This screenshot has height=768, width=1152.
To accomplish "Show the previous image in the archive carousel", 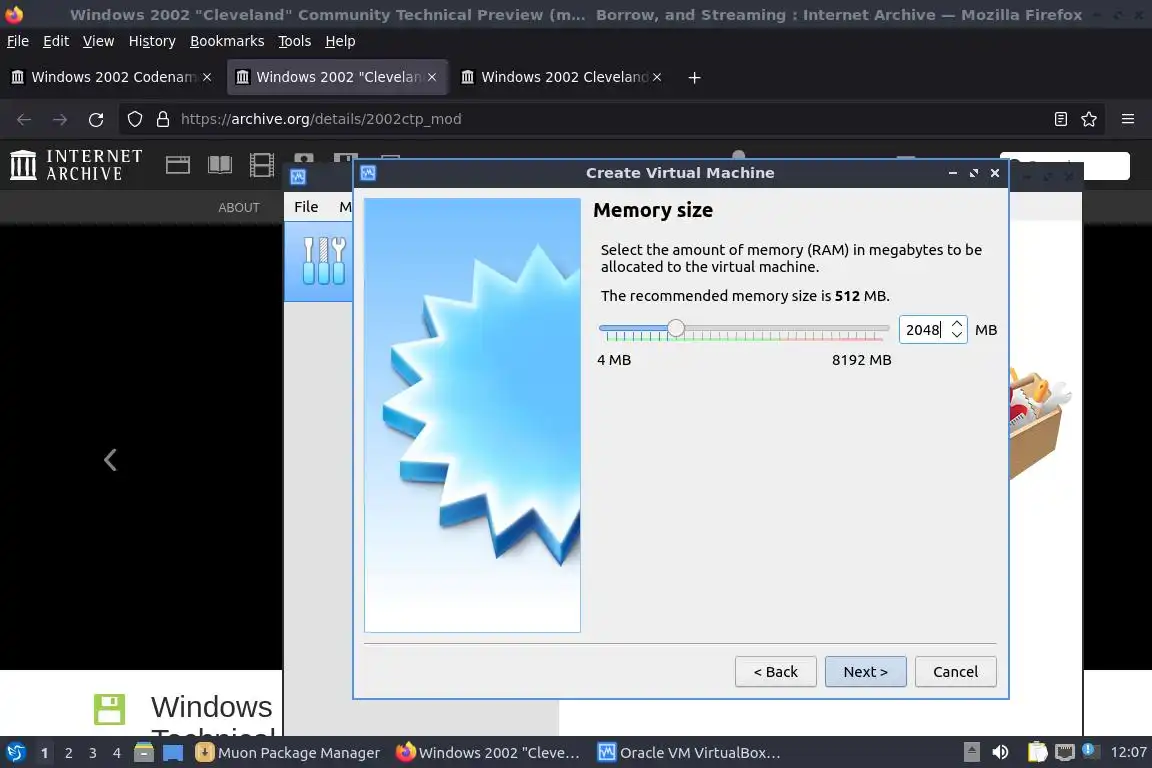I will point(110,460).
